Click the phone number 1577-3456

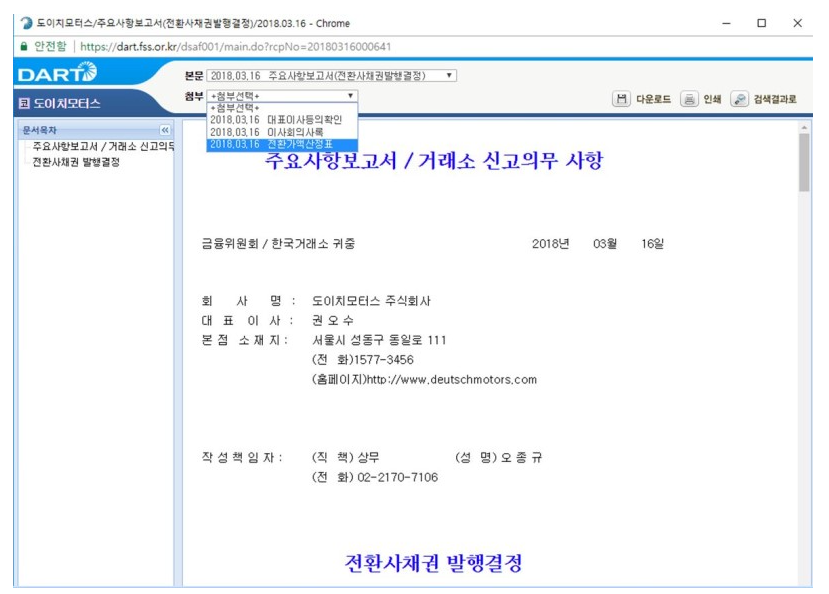[384, 360]
